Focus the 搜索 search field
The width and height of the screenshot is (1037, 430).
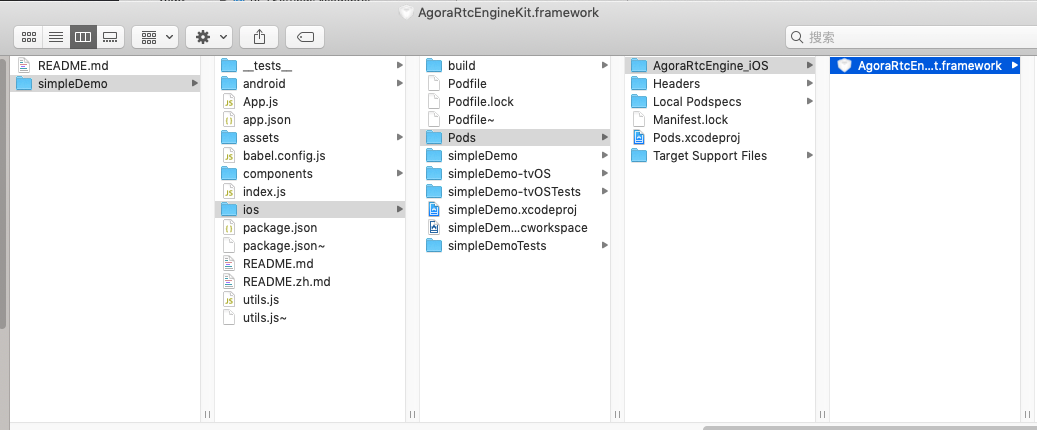coord(911,37)
